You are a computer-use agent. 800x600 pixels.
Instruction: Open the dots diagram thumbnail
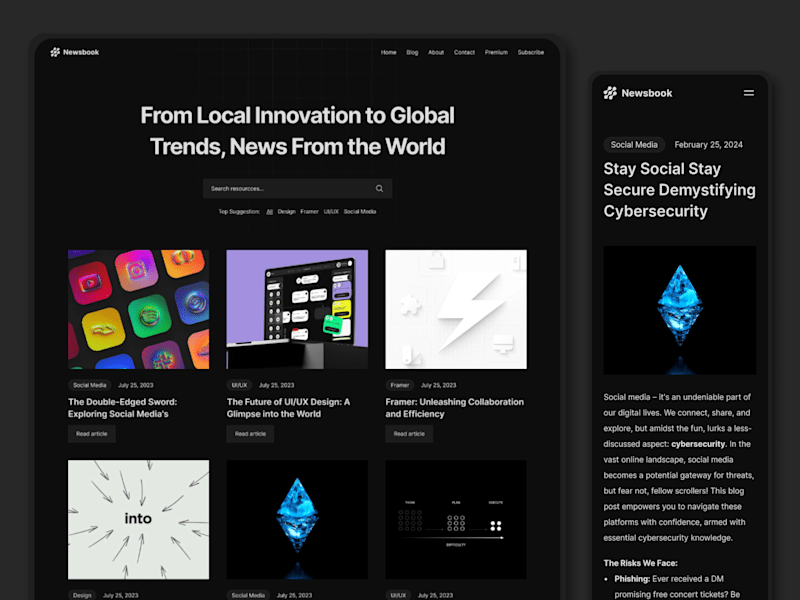tap(456, 519)
